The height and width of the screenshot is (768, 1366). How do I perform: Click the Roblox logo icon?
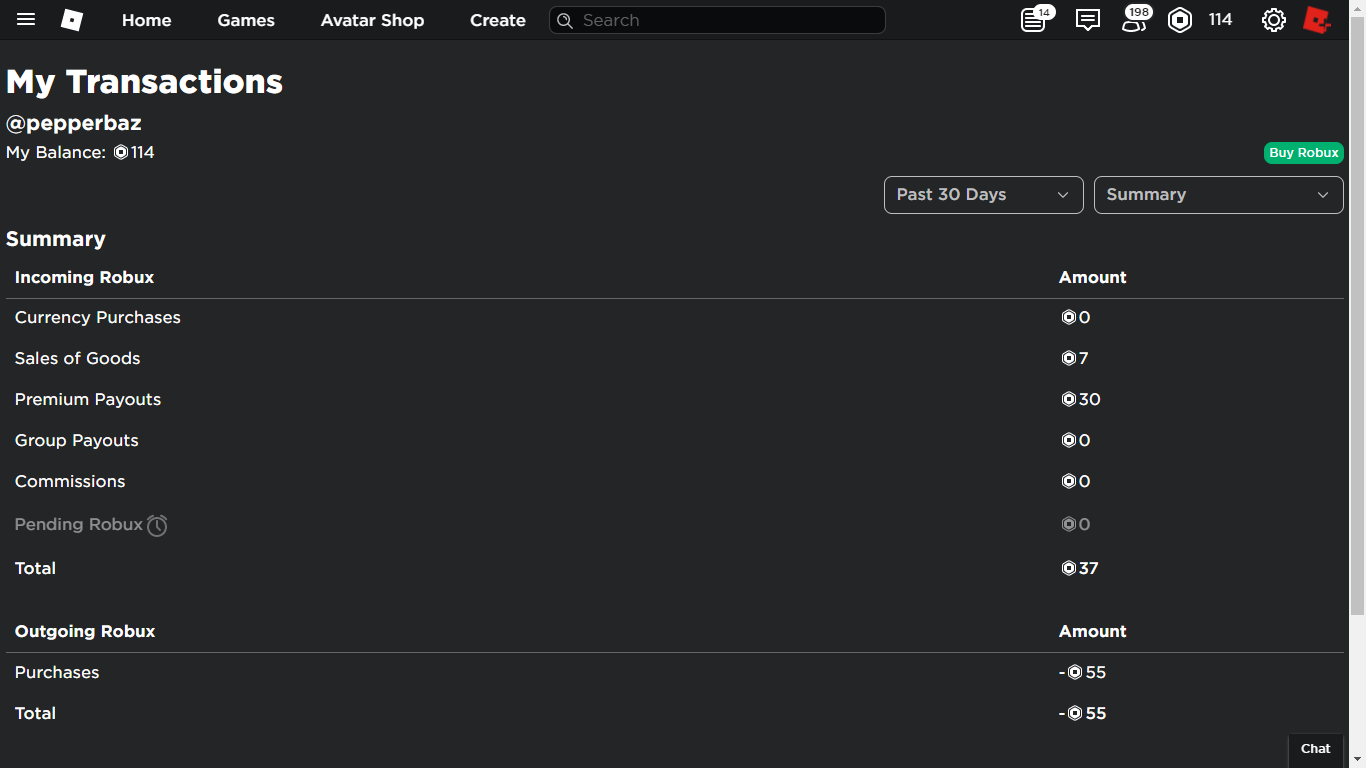click(72, 20)
